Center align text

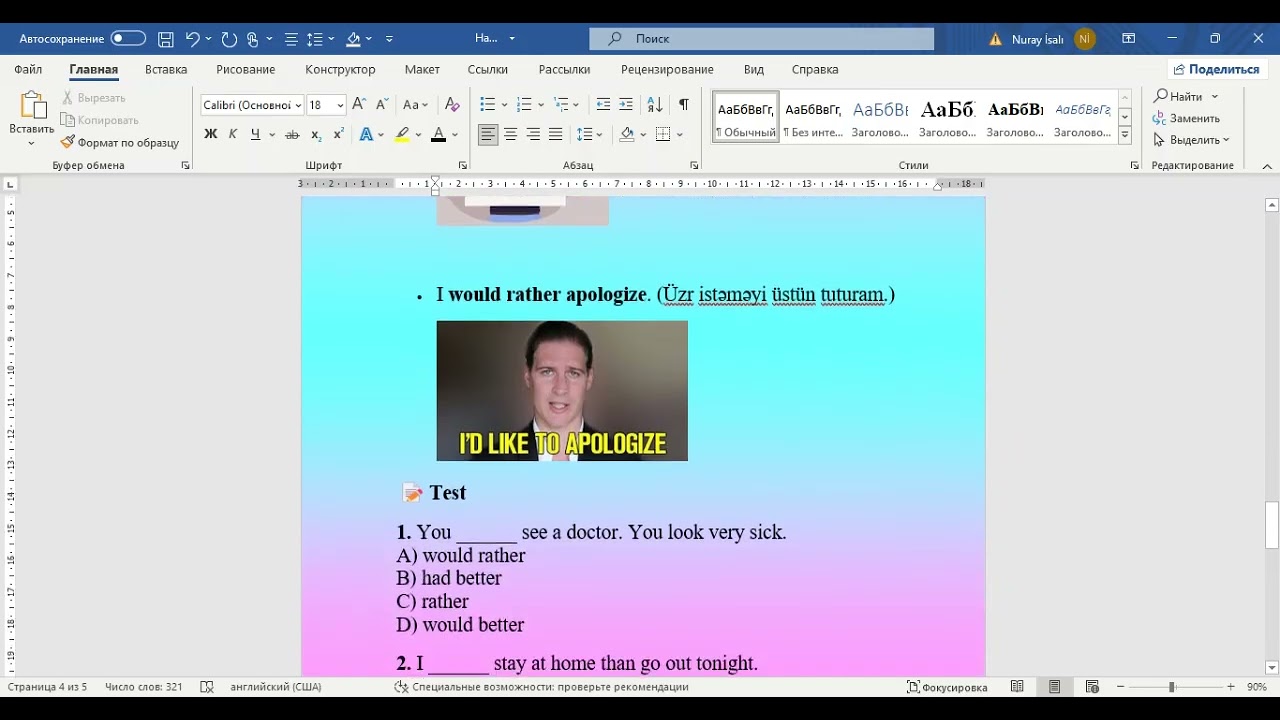click(x=510, y=134)
